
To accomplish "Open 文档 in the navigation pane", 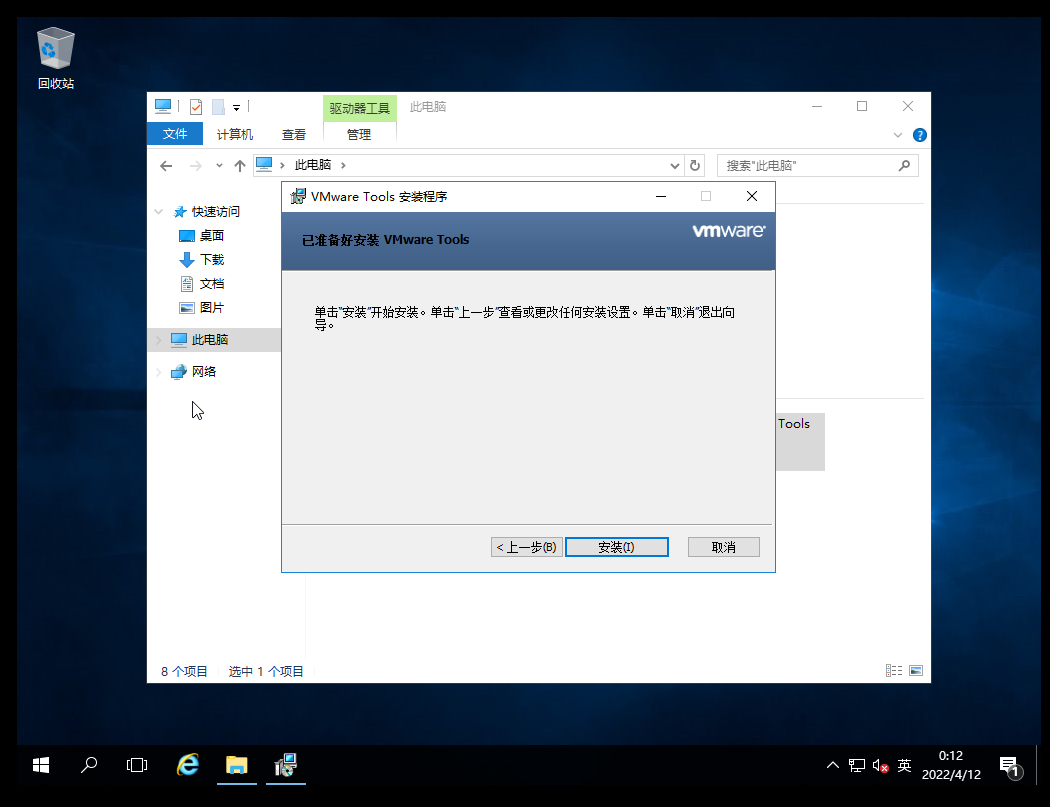I will 211,284.
